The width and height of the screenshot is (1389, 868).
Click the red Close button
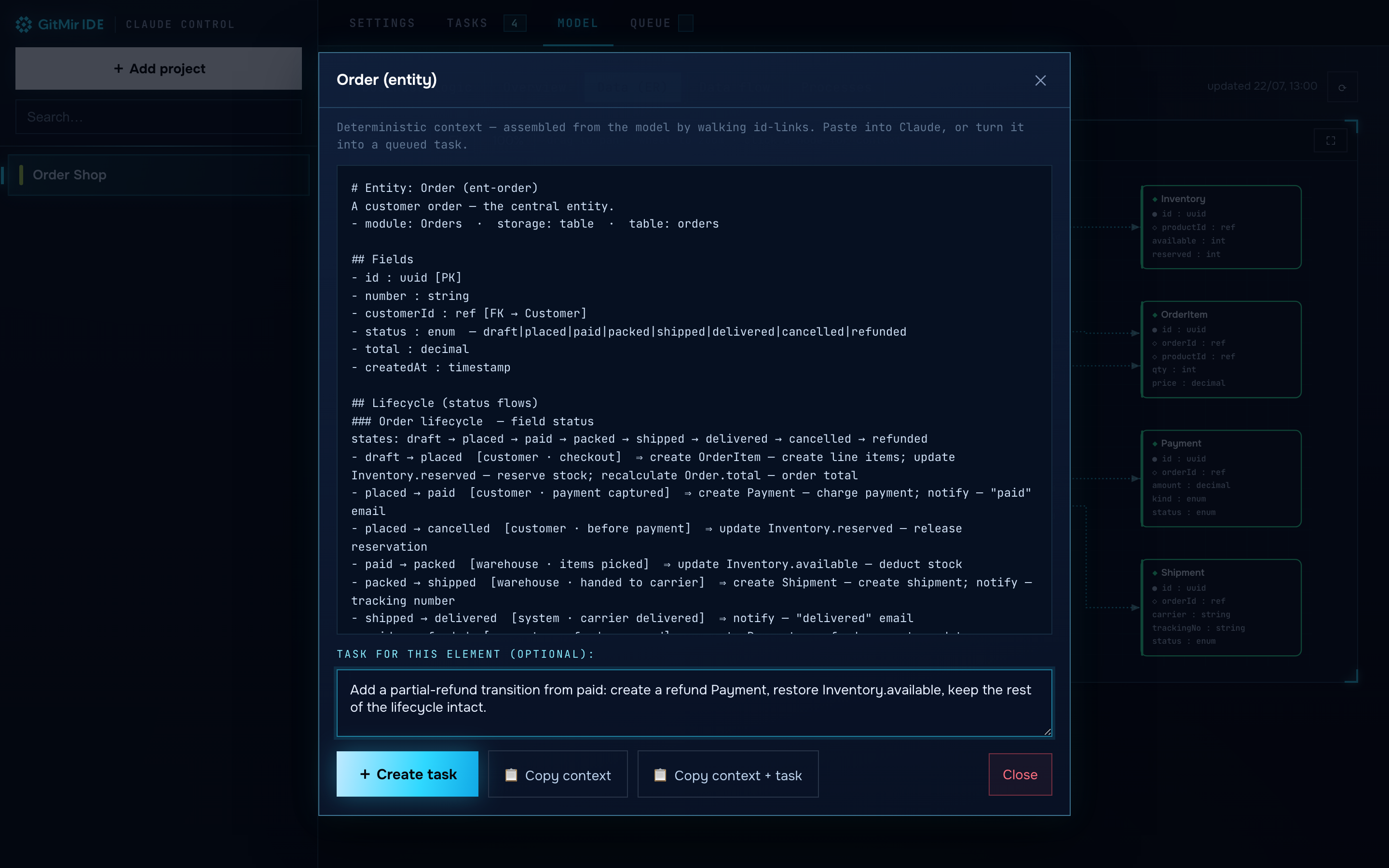[1020, 774]
